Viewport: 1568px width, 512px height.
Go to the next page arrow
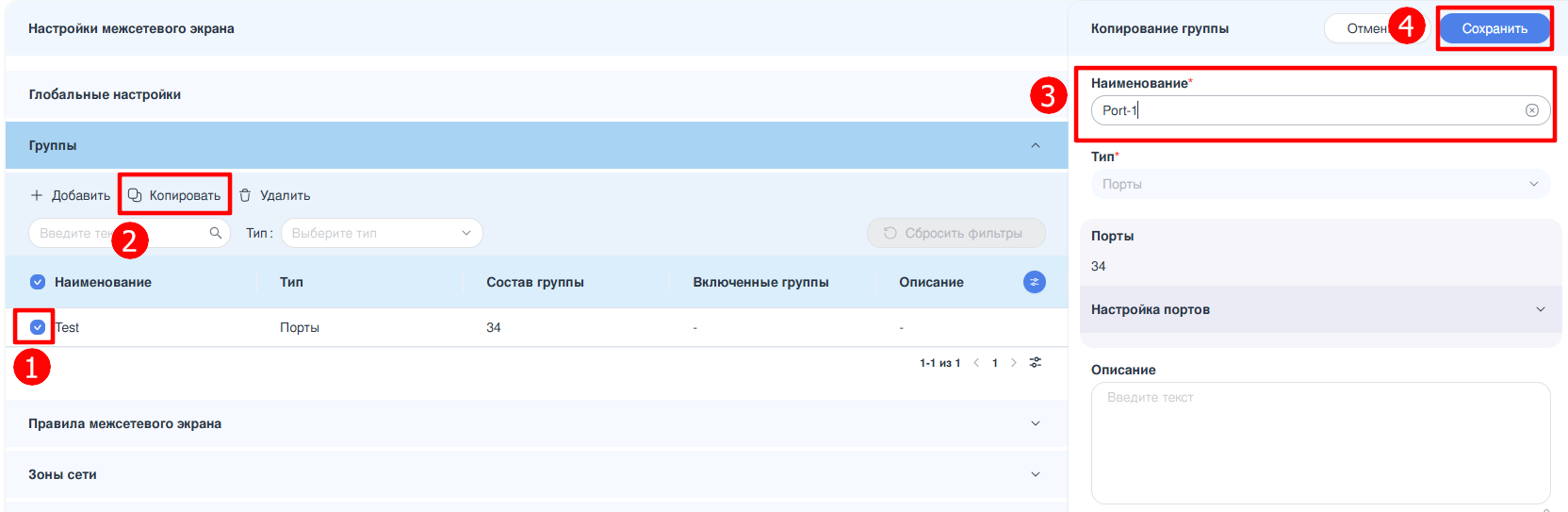click(1014, 363)
